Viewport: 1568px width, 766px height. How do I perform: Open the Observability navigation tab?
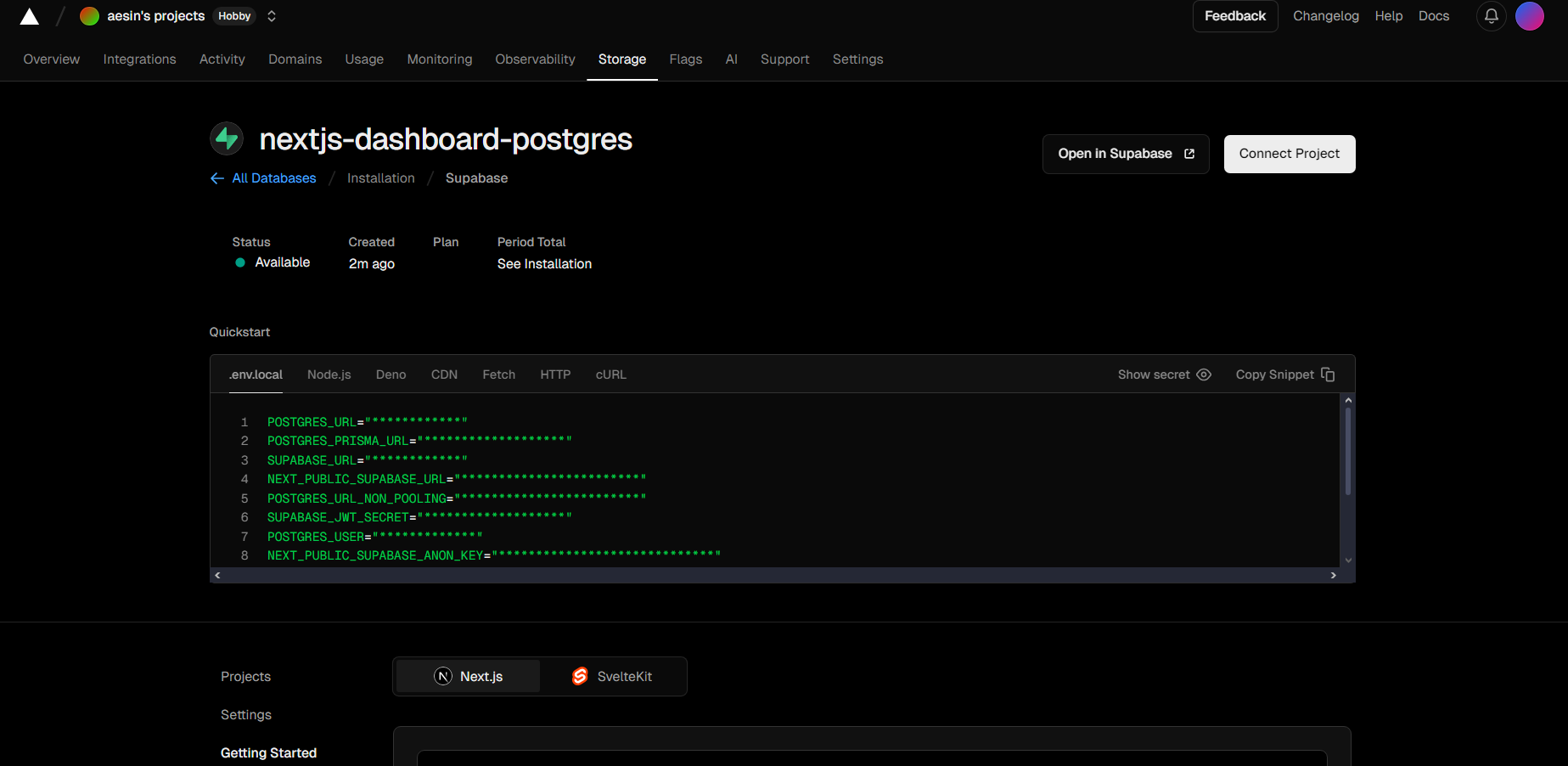(x=535, y=59)
